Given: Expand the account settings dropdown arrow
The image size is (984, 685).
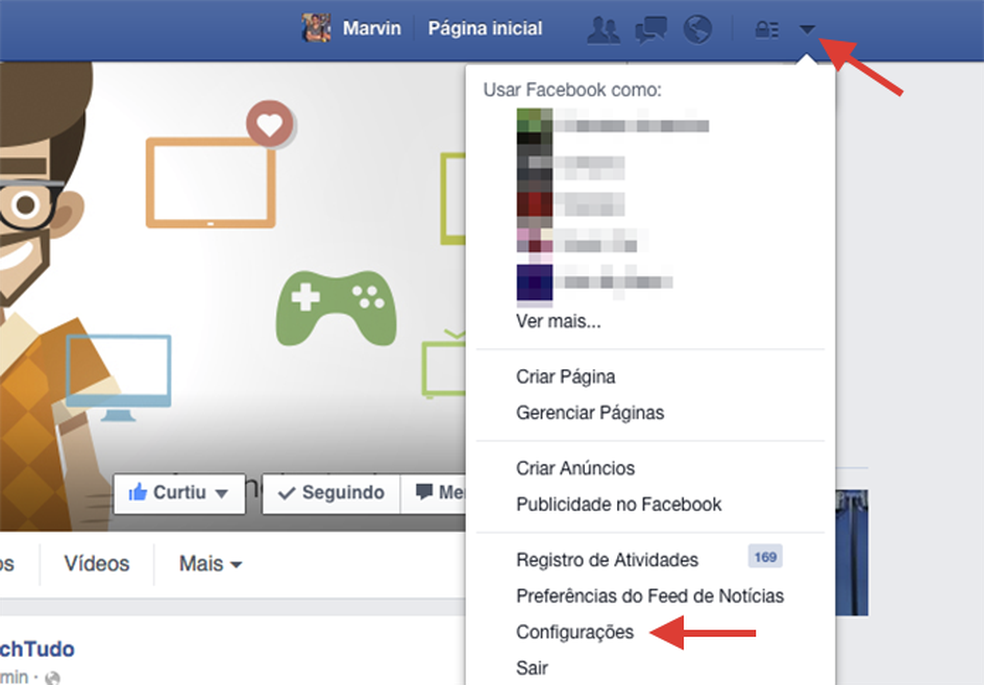Looking at the screenshot, I should click(808, 29).
